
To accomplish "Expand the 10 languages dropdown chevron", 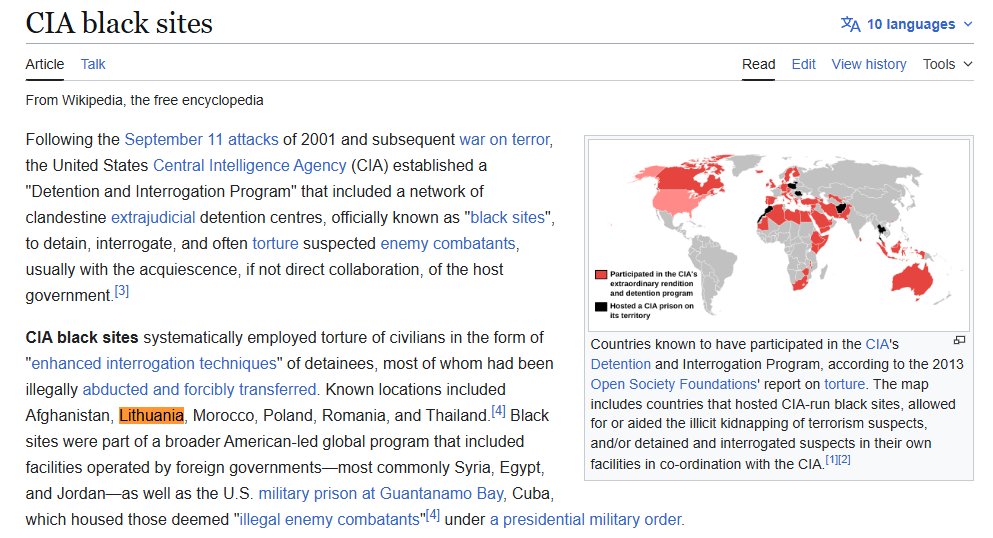I will coord(968,24).
